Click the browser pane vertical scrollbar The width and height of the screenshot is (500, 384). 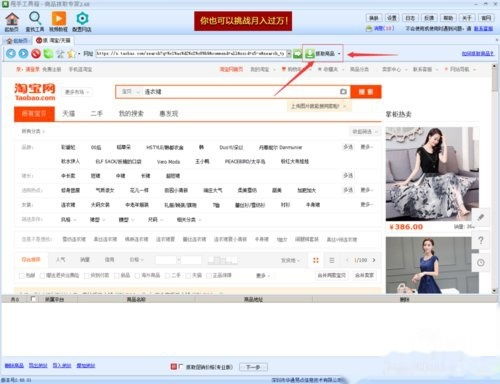coord(494,178)
